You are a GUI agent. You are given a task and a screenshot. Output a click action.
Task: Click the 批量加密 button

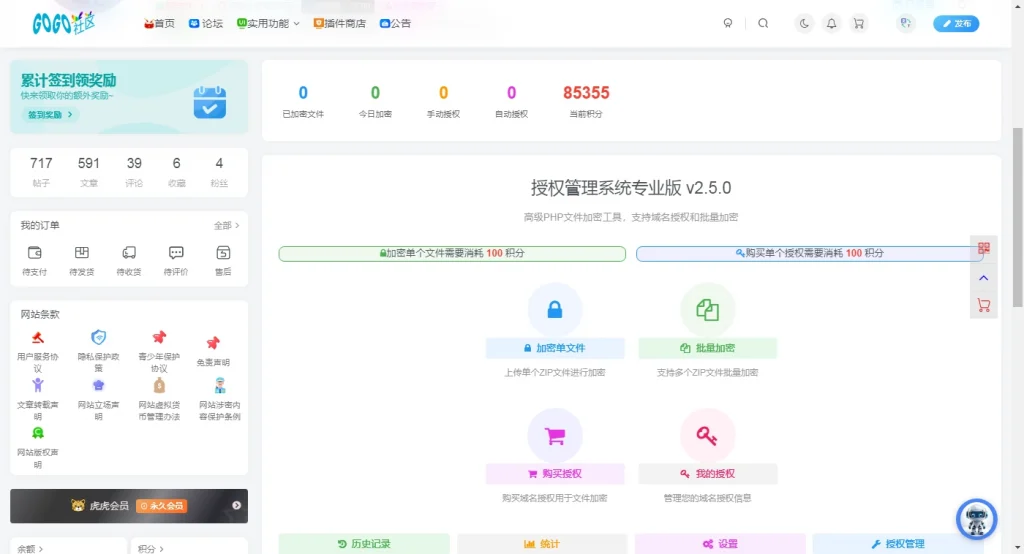707,348
